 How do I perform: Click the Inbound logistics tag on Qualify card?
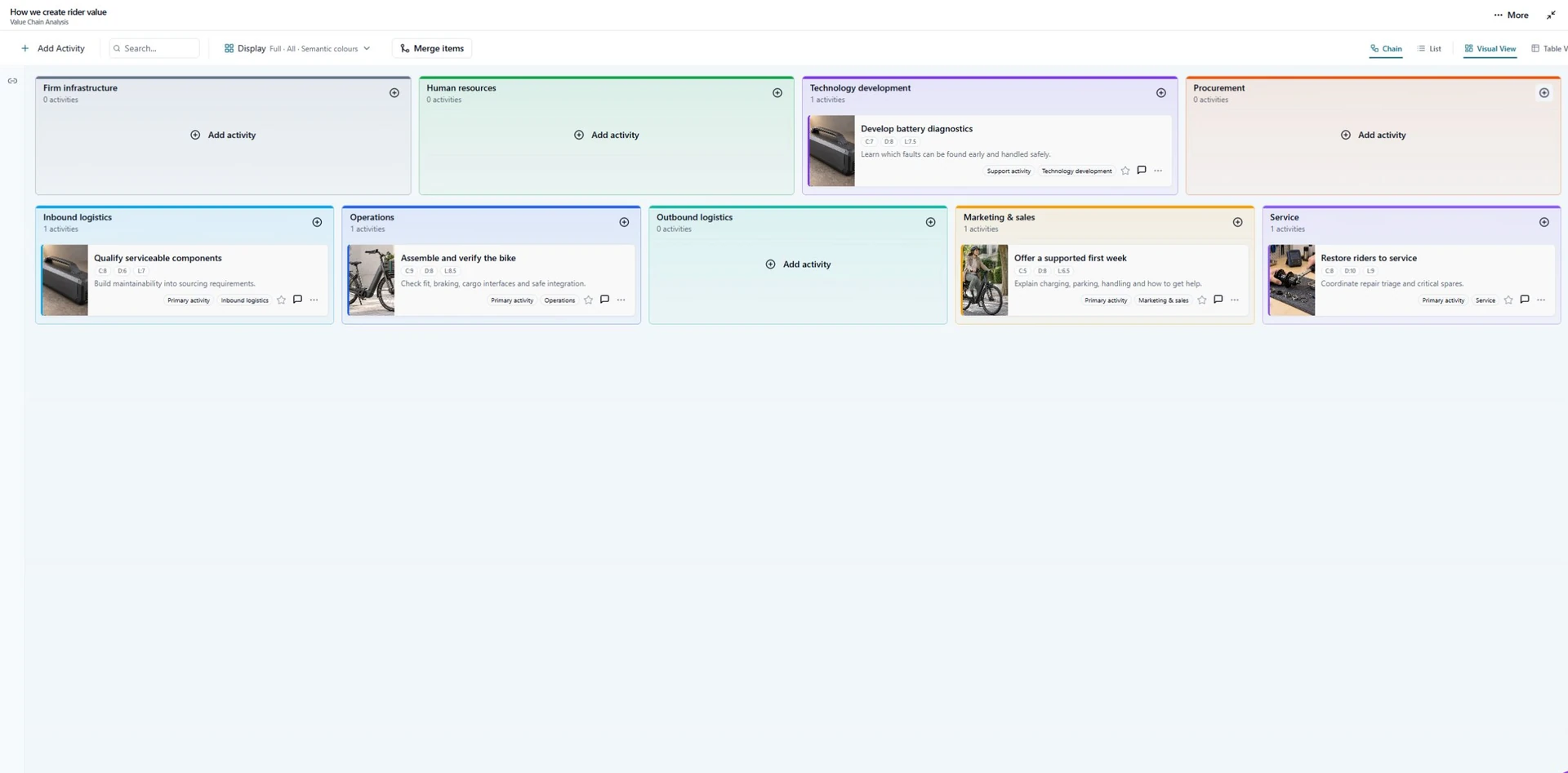click(244, 300)
